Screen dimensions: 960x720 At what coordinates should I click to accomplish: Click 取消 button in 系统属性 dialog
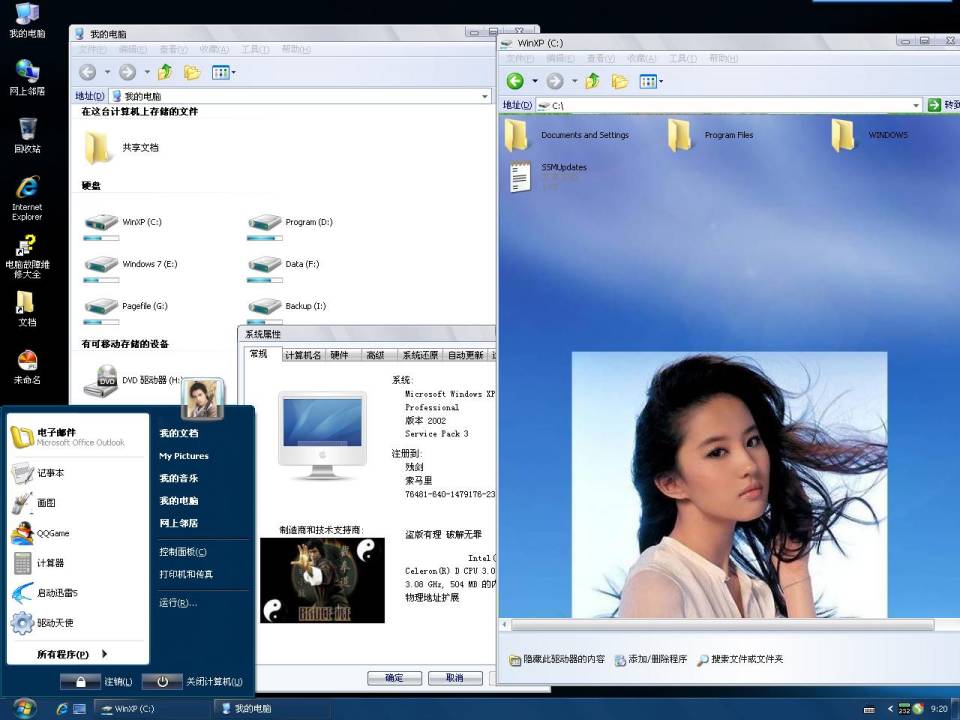(x=455, y=678)
